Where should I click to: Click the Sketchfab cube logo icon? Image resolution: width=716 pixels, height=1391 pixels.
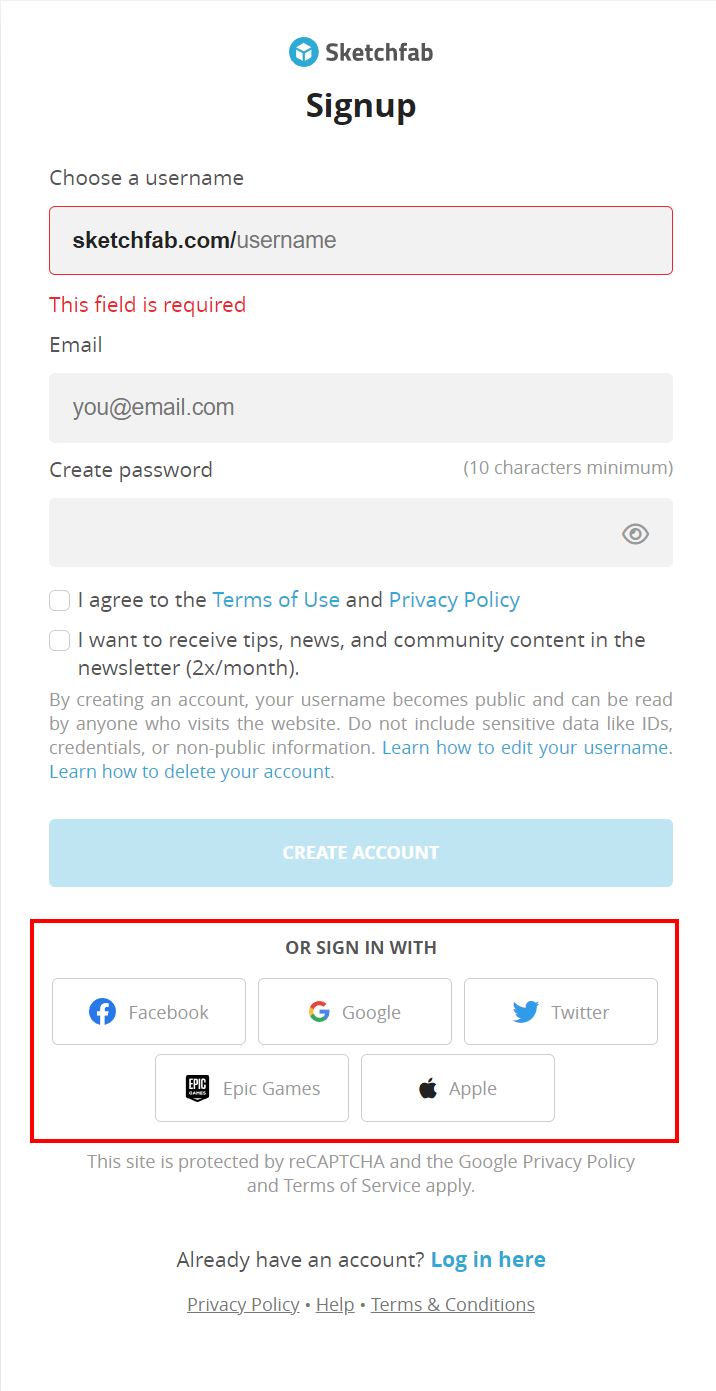[x=303, y=52]
